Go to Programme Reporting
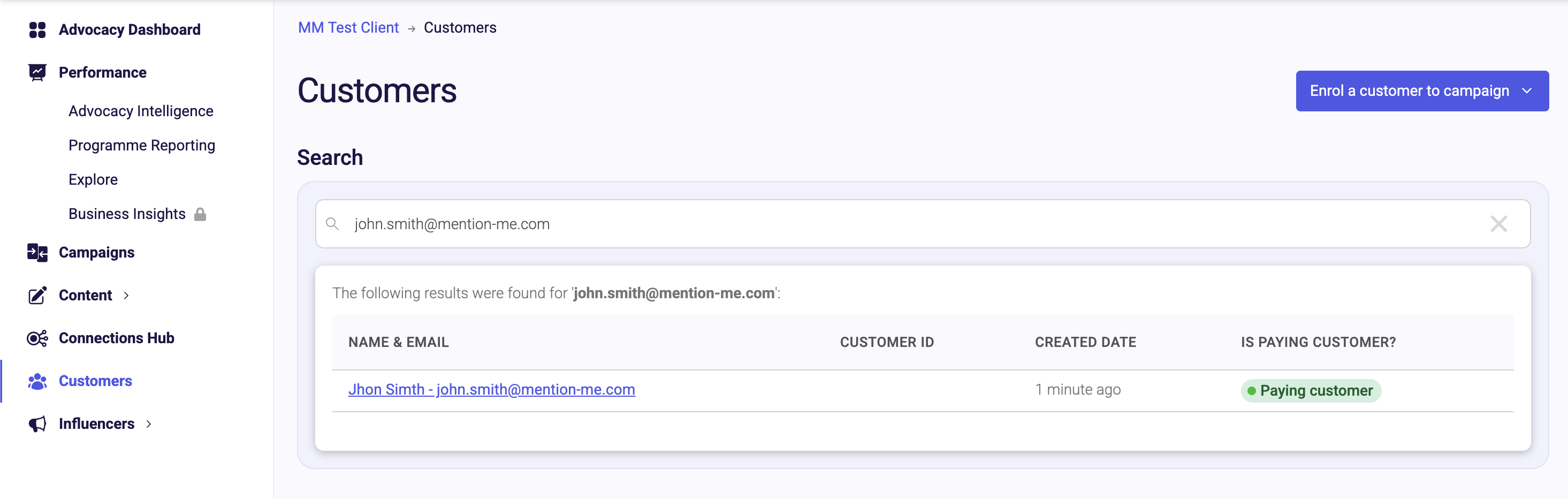Viewport: 1568px width, 499px height. tap(142, 145)
